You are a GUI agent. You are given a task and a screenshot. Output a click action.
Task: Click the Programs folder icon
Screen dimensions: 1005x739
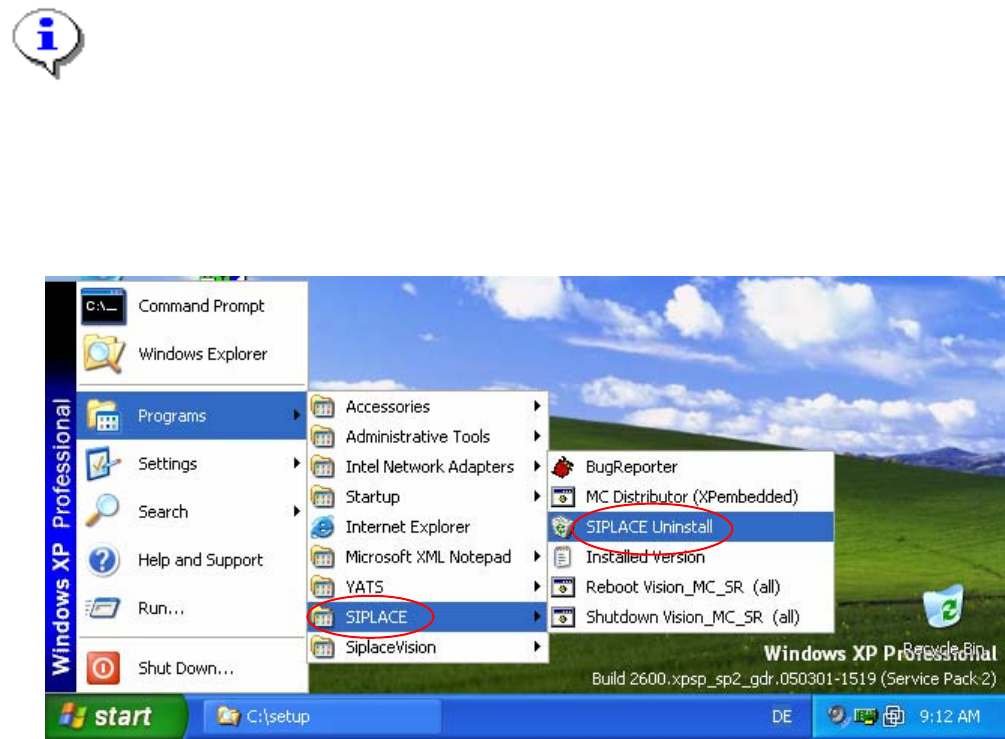click(103, 415)
